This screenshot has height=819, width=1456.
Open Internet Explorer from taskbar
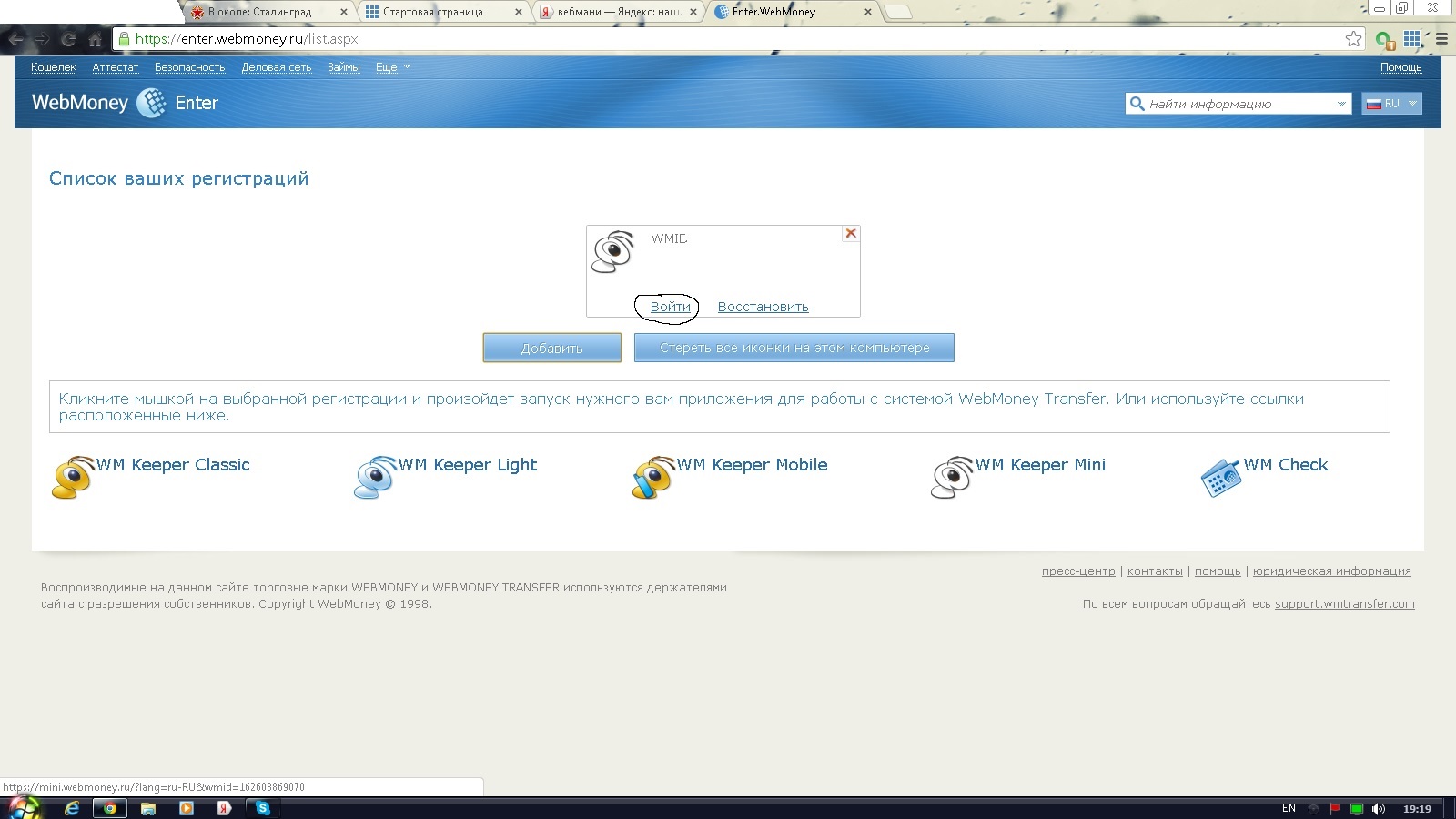click(72, 808)
